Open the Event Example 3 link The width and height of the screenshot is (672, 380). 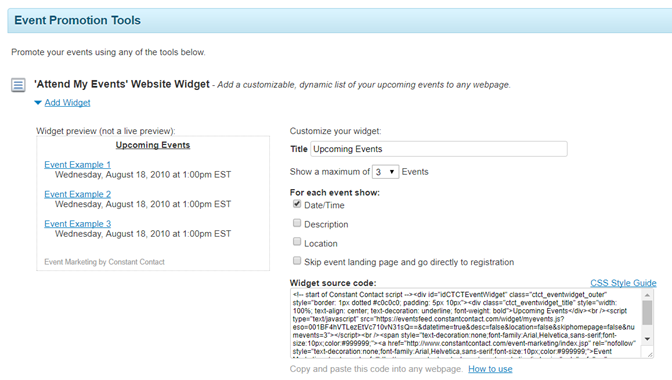78,224
